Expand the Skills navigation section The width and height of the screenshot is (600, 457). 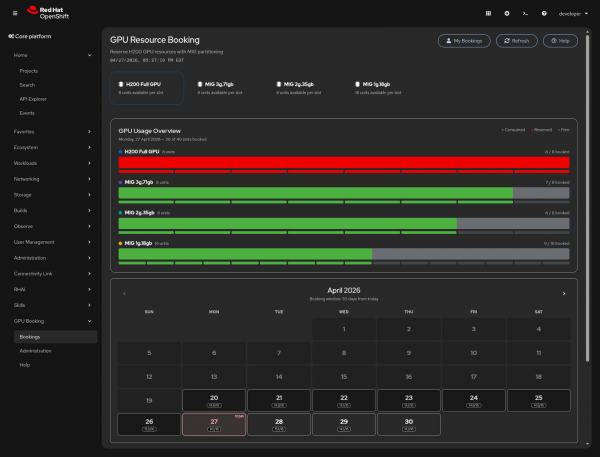tap(52, 305)
